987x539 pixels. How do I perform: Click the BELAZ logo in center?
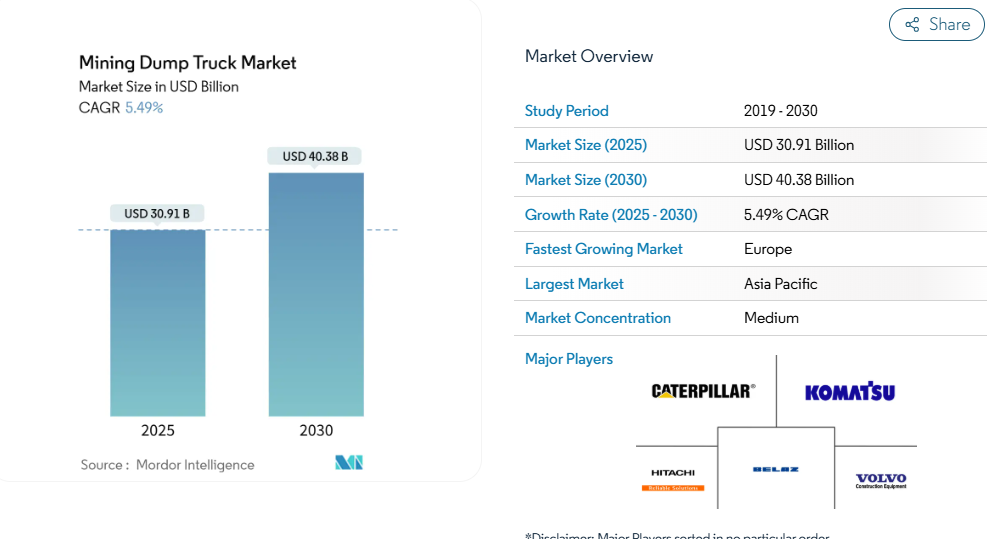776,469
